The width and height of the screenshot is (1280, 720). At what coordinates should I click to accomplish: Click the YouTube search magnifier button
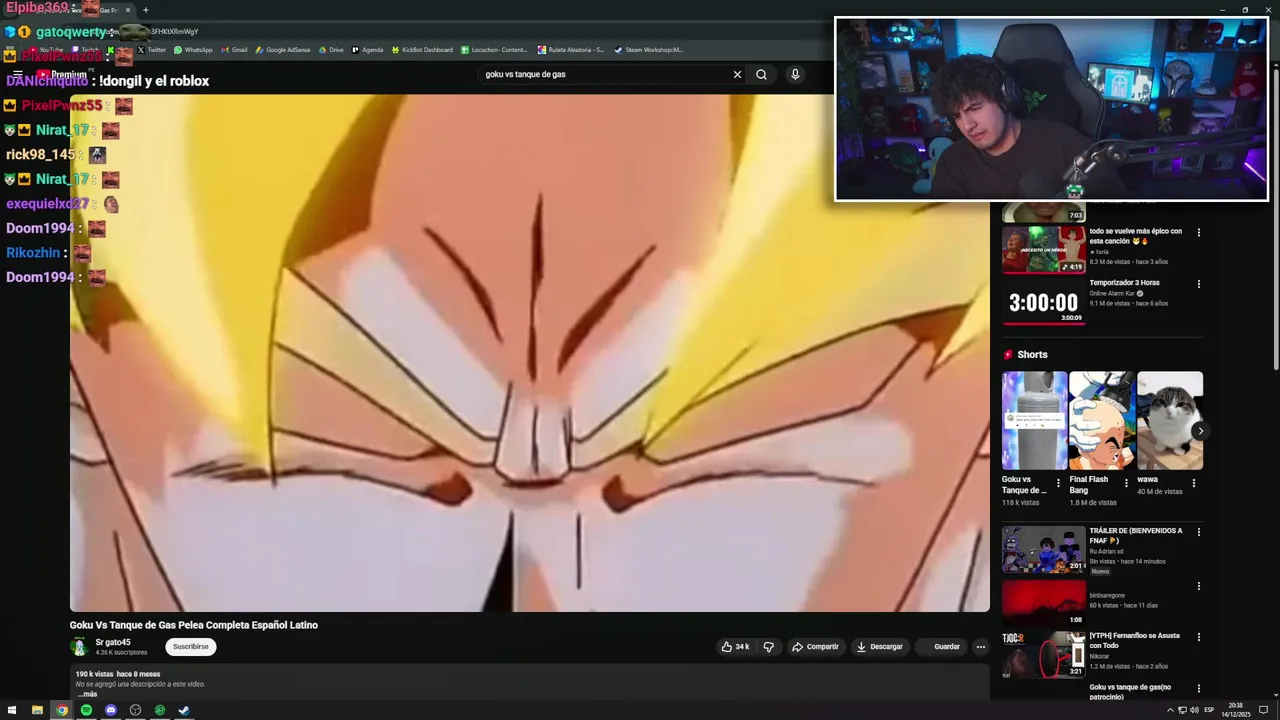[x=761, y=74]
